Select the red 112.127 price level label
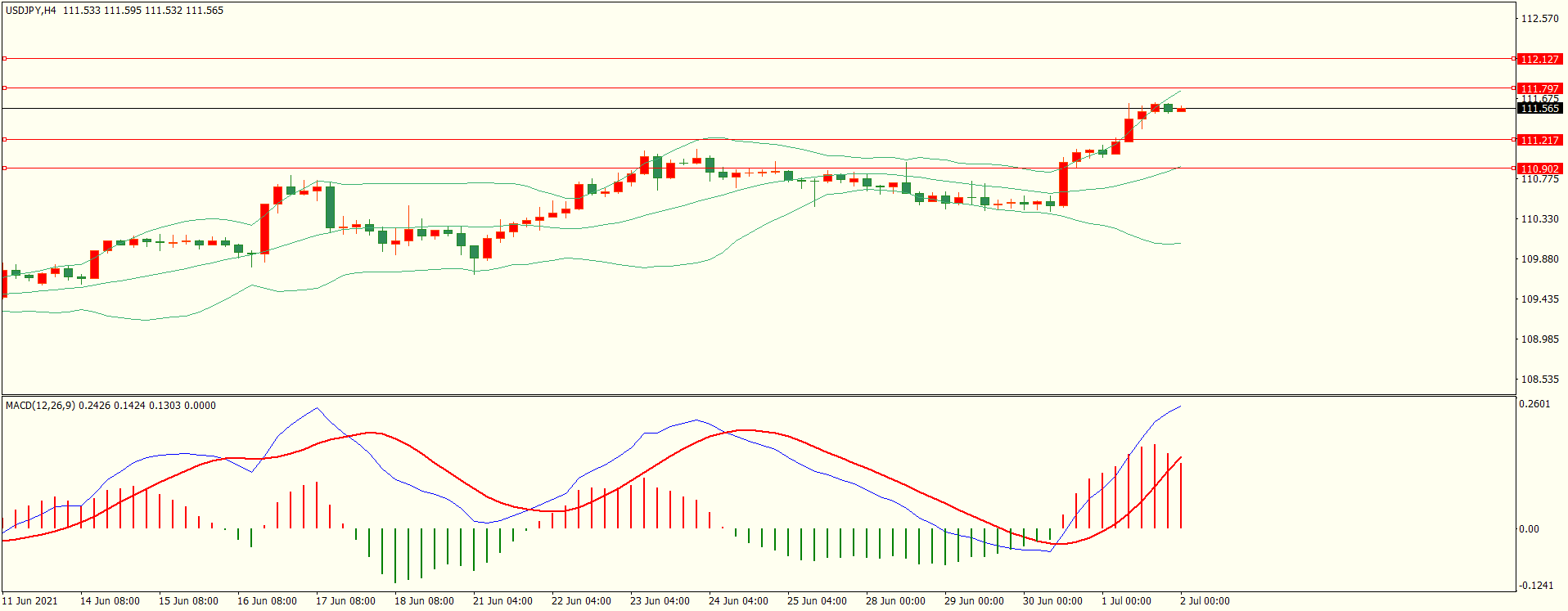The height and width of the screenshot is (611, 1568). 1539,59
